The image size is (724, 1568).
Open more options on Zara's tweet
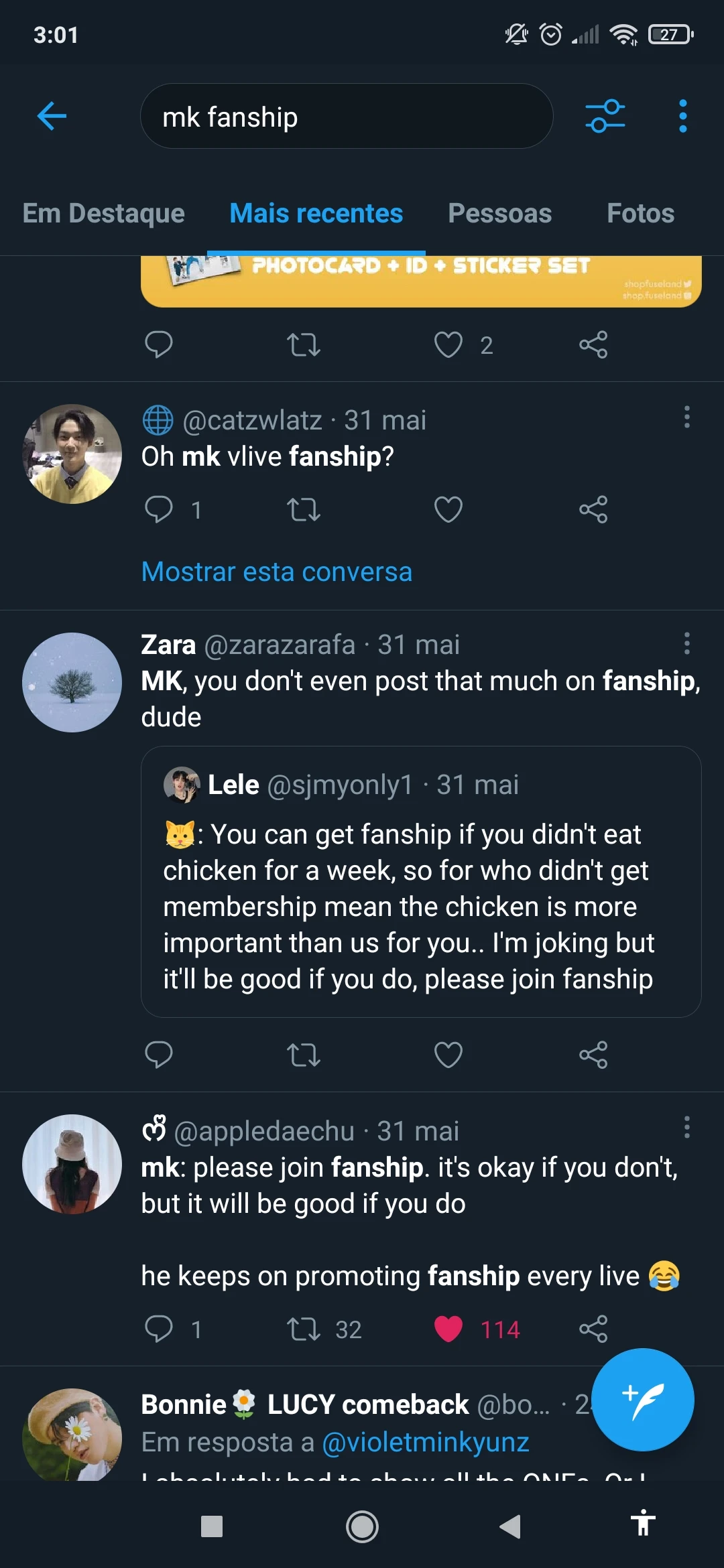coord(686,643)
